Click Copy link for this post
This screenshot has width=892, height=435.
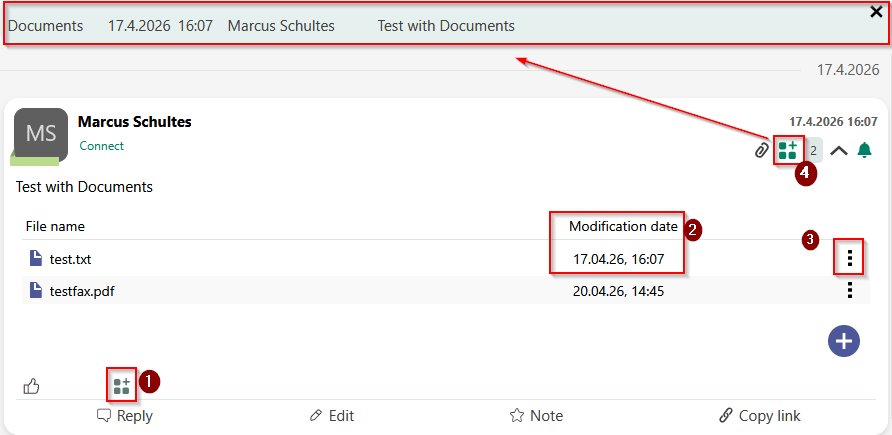click(760, 416)
